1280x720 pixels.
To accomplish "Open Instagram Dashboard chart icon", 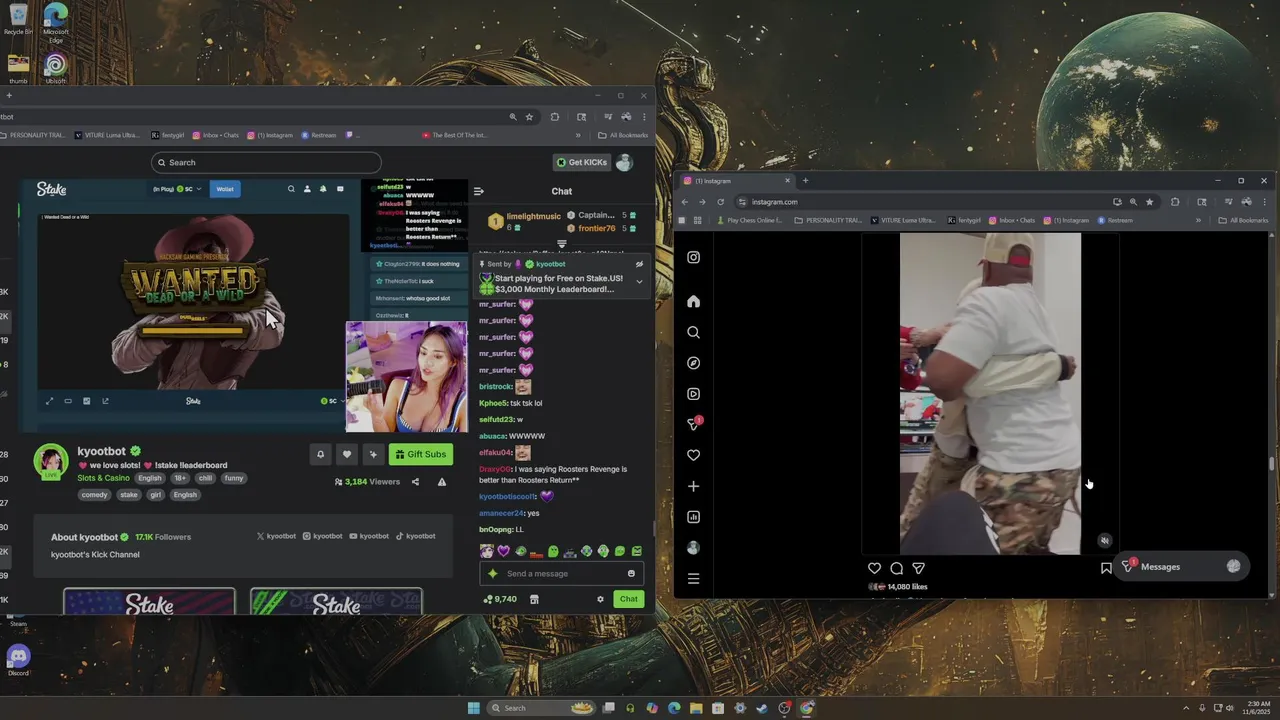I will (693, 517).
